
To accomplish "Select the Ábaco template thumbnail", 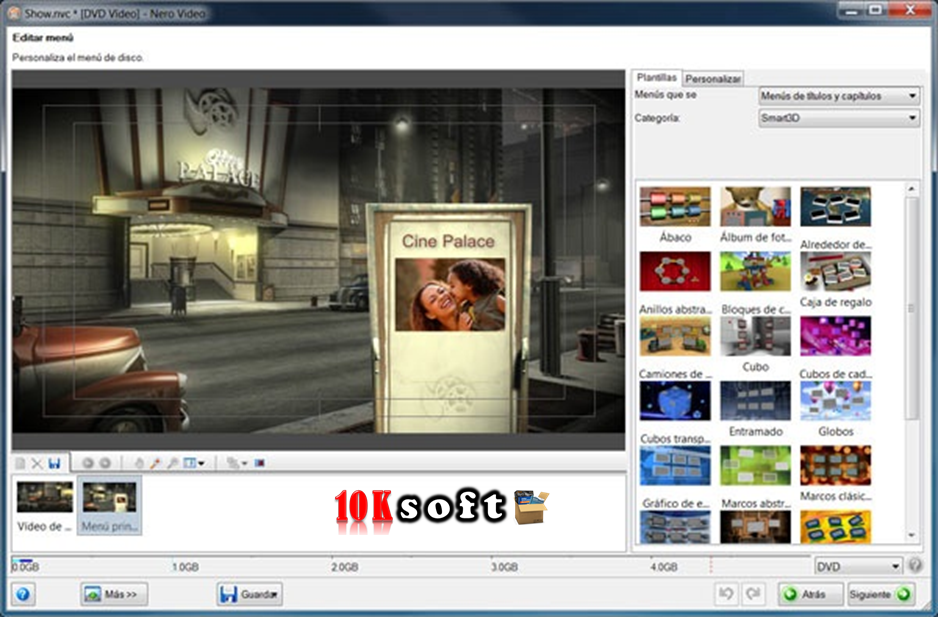I will coord(675,206).
